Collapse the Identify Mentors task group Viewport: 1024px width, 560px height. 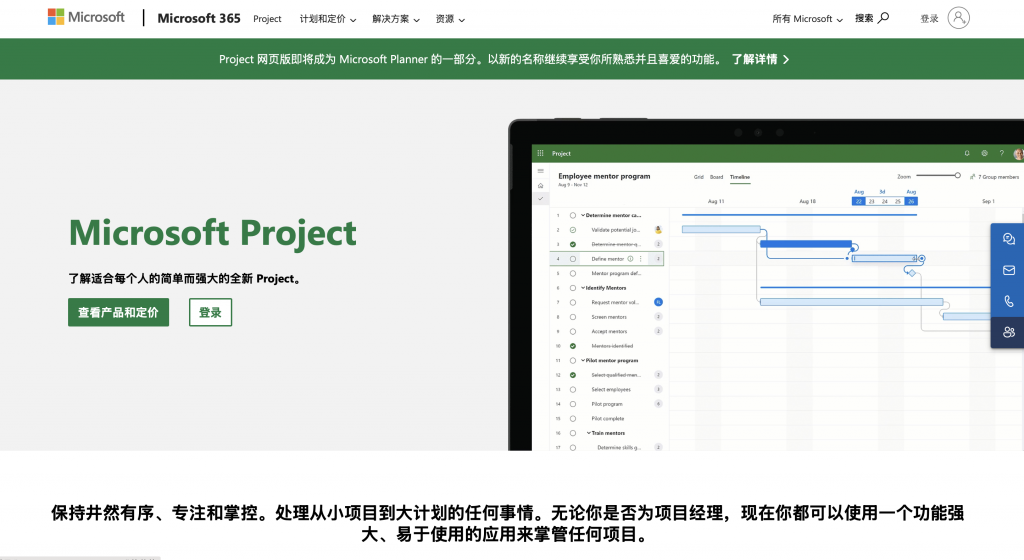click(x=583, y=288)
